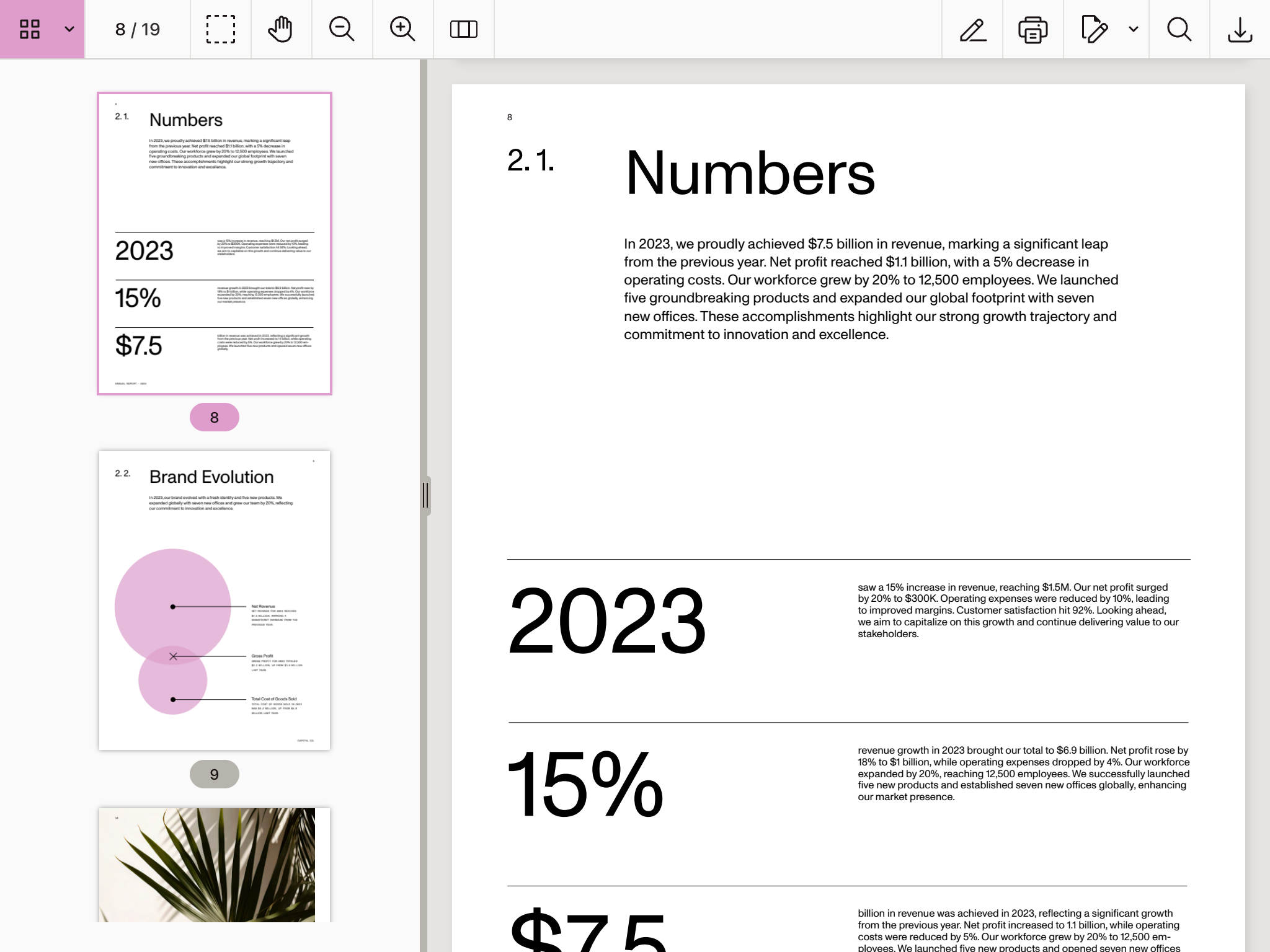Viewport: 1270px width, 952px height.
Task: Zoom in with the plus magnifier
Action: [402, 29]
